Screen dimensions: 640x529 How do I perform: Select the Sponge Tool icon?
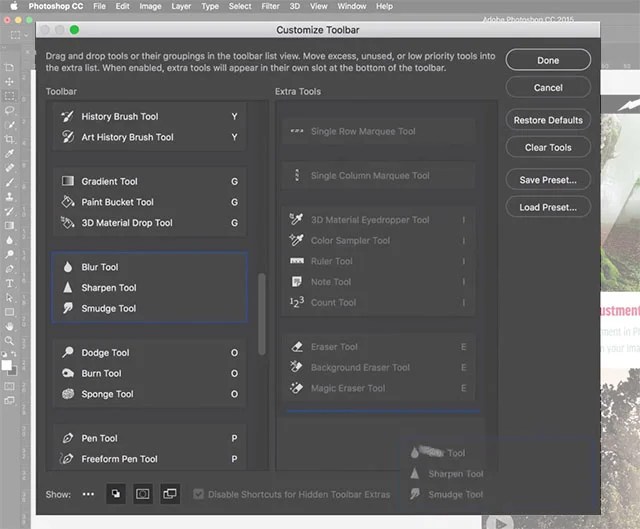tap(68, 394)
